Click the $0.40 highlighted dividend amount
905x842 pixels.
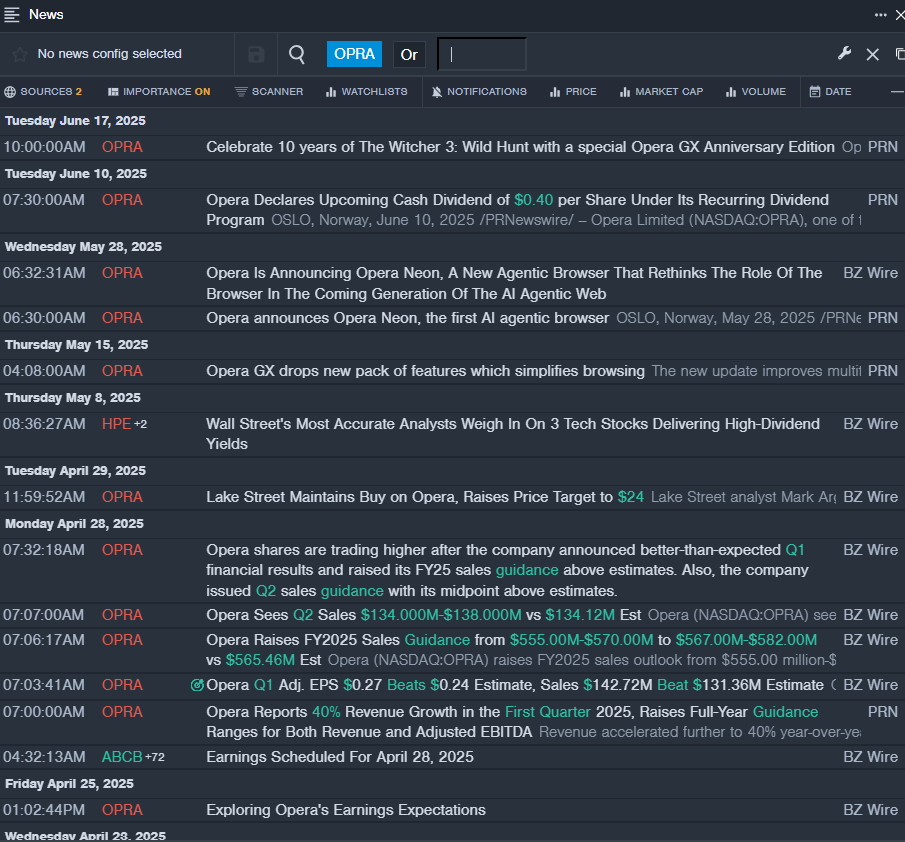(533, 200)
